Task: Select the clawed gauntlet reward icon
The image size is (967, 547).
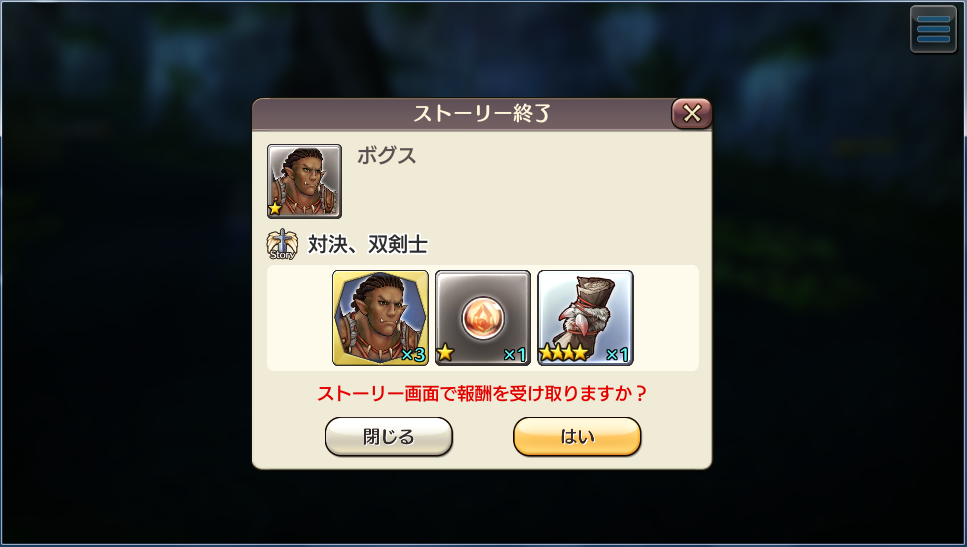Action: (x=585, y=318)
